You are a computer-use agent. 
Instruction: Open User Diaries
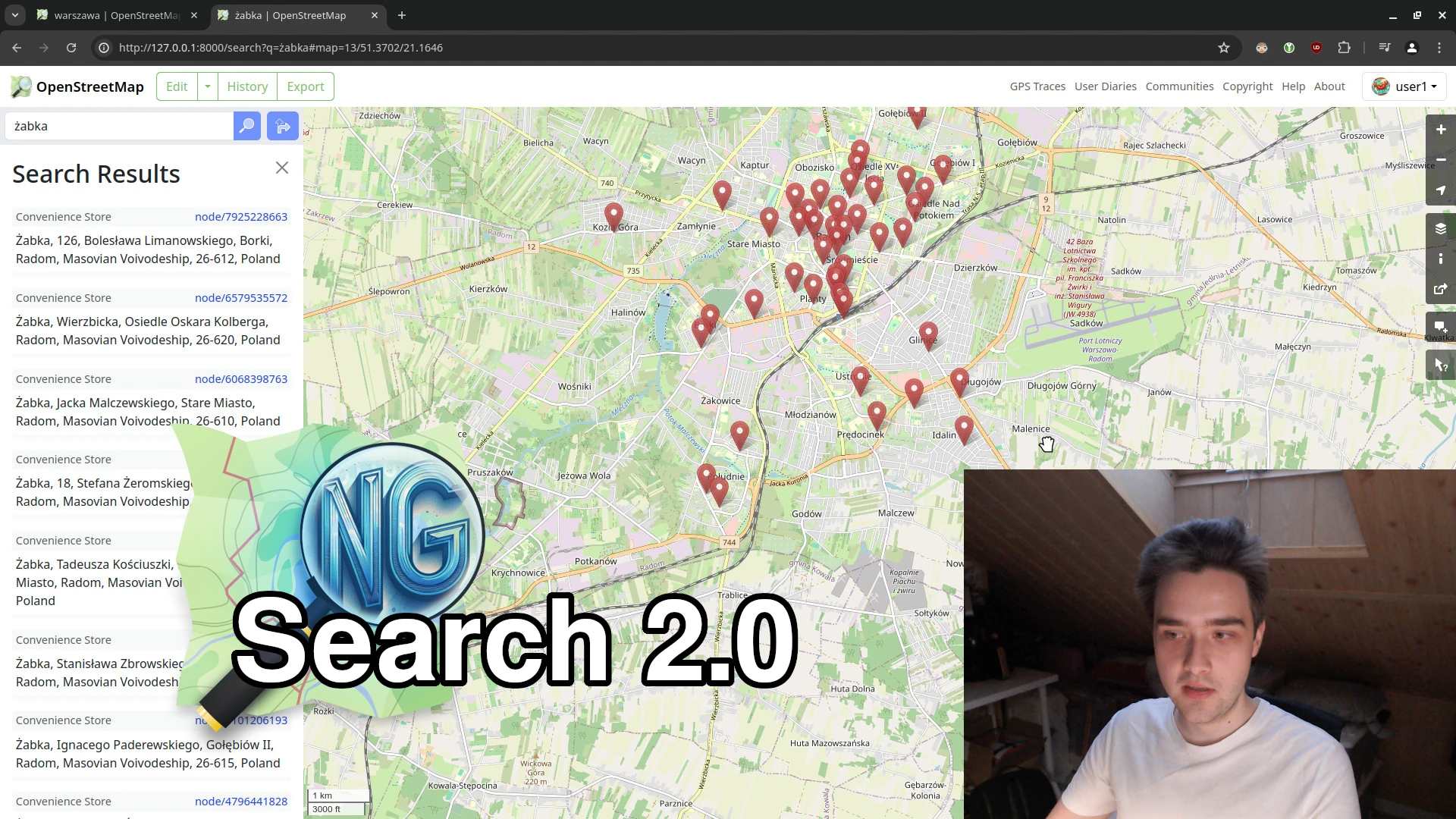[1105, 86]
